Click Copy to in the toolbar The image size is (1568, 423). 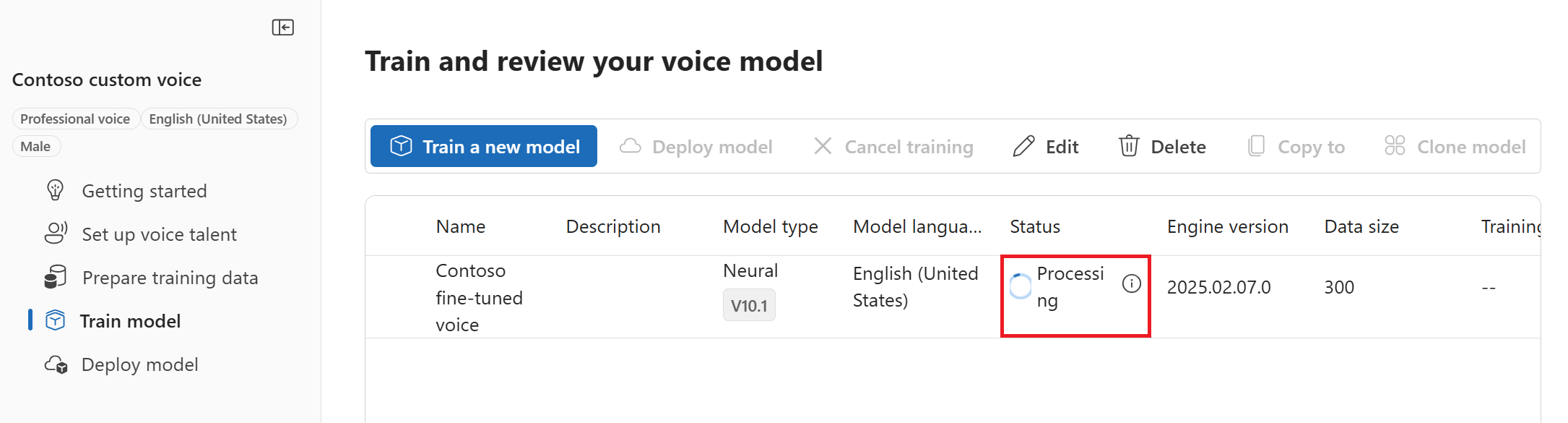pos(1296,146)
